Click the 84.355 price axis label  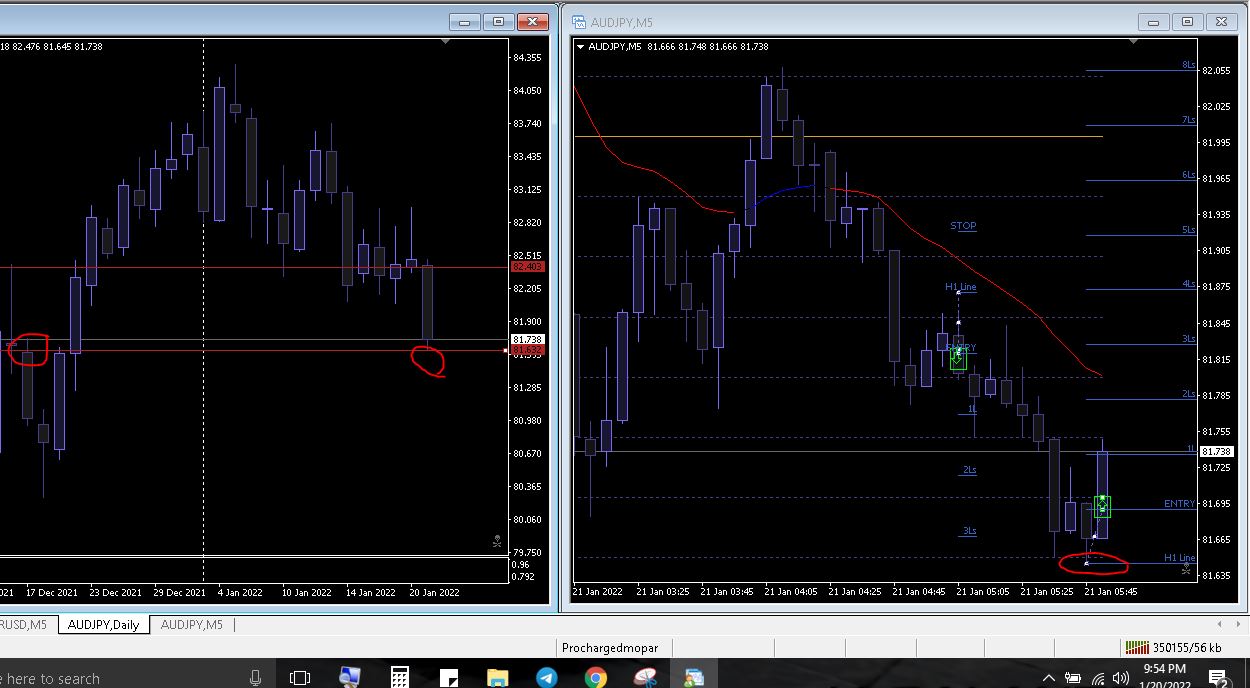(527, 58)
